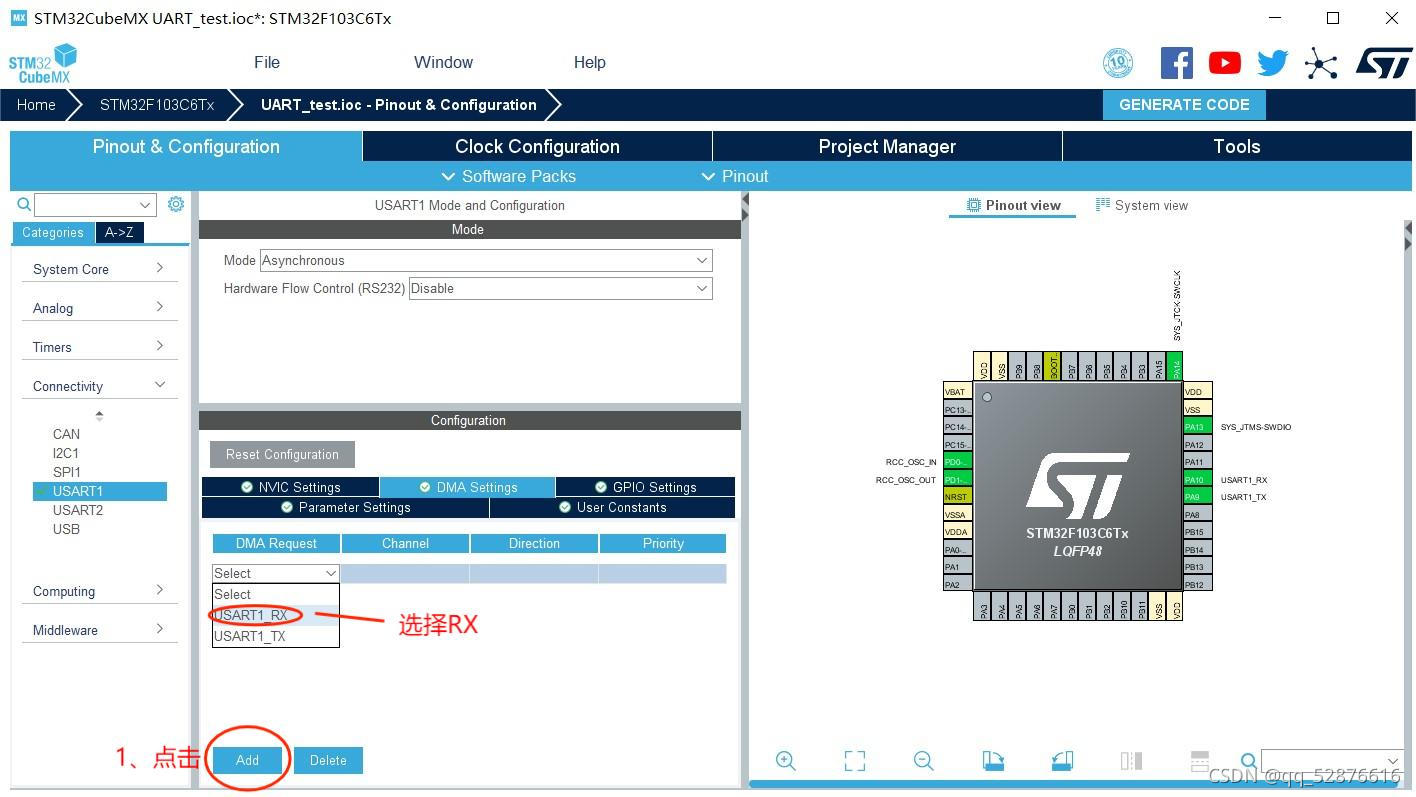Viewport: 1416px width, 797px height.
Task: Go to Home in the breadcrumb
Action: (x=36, y=105)
